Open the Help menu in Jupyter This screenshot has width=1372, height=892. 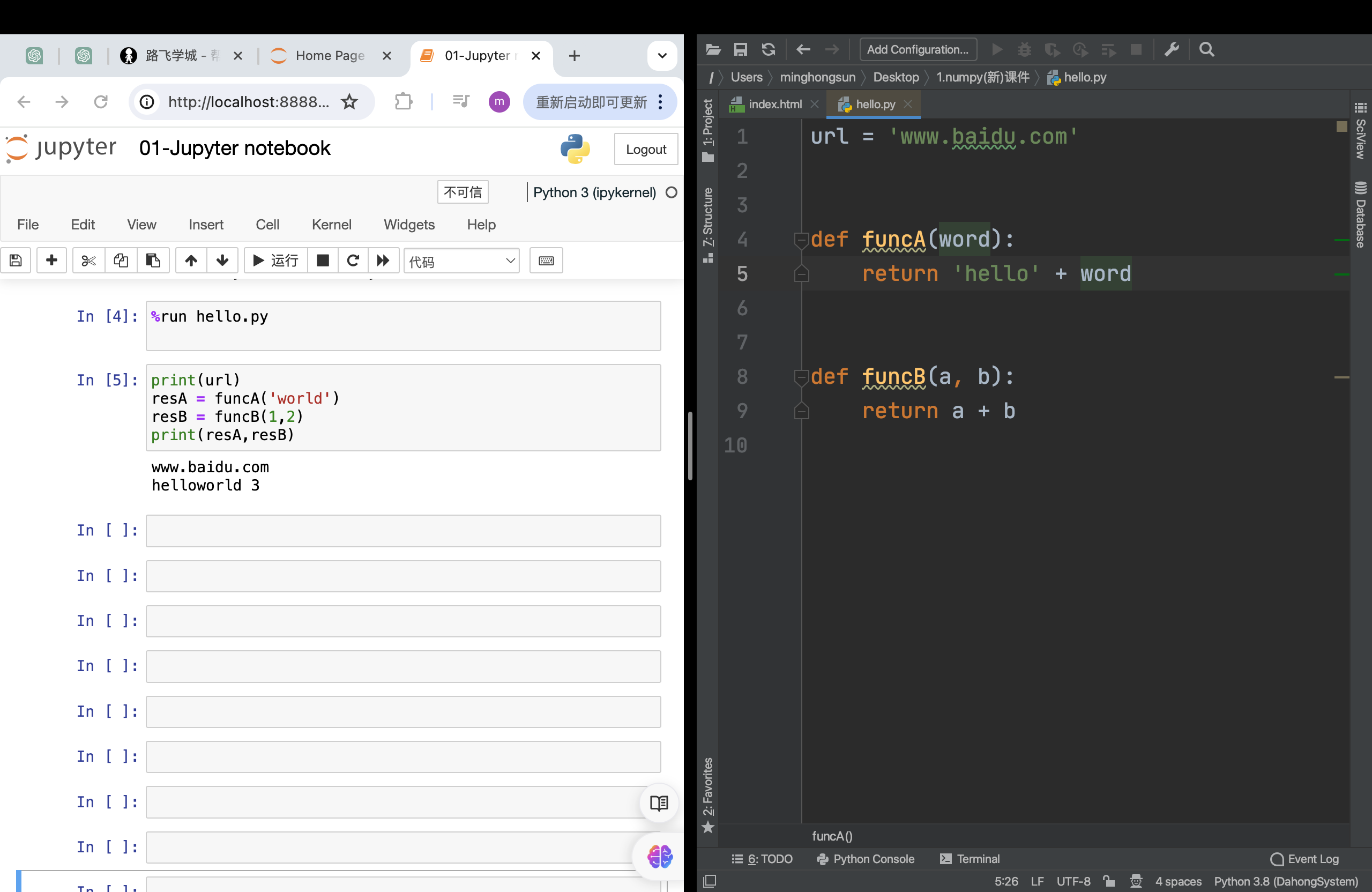(x=481, y=224)
